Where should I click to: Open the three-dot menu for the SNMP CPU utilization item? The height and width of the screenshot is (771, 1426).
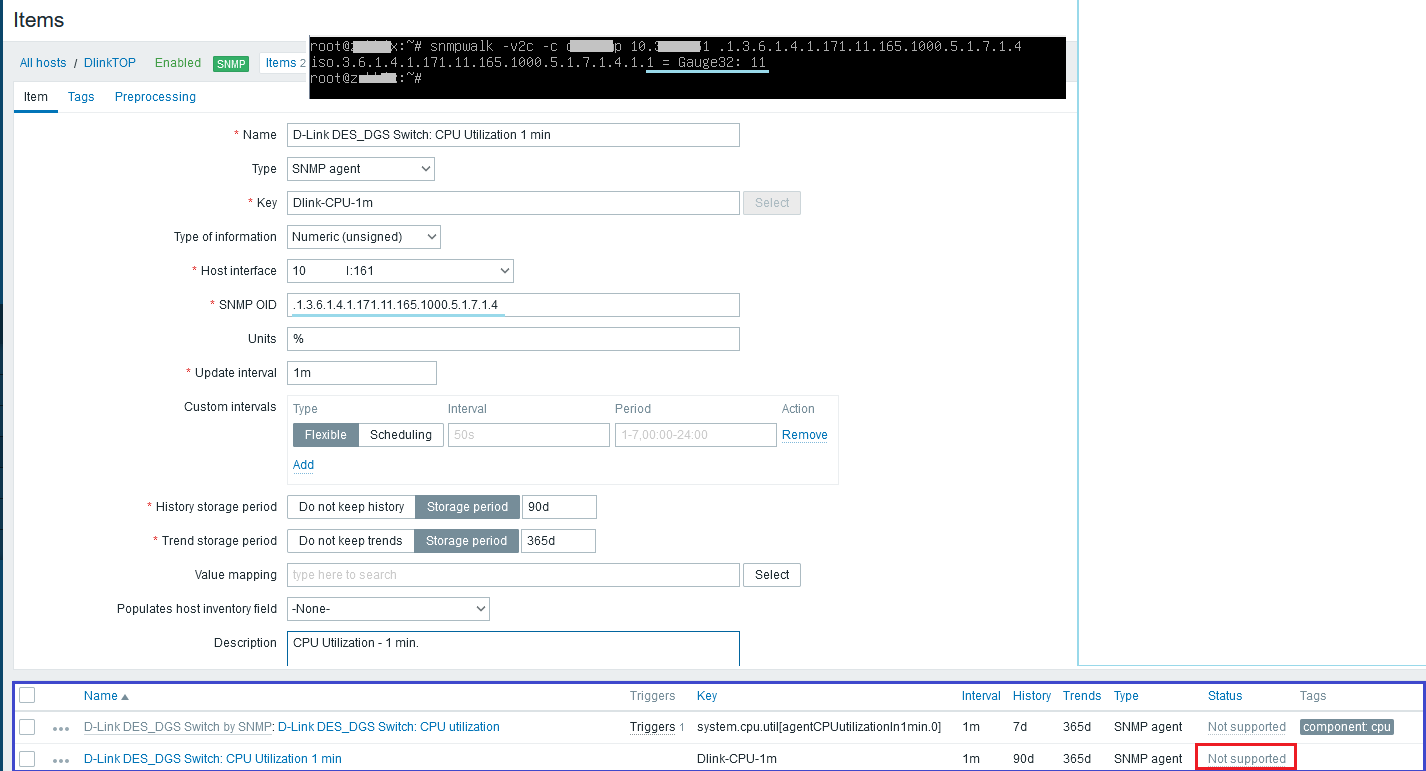click(x=60, y=727)
